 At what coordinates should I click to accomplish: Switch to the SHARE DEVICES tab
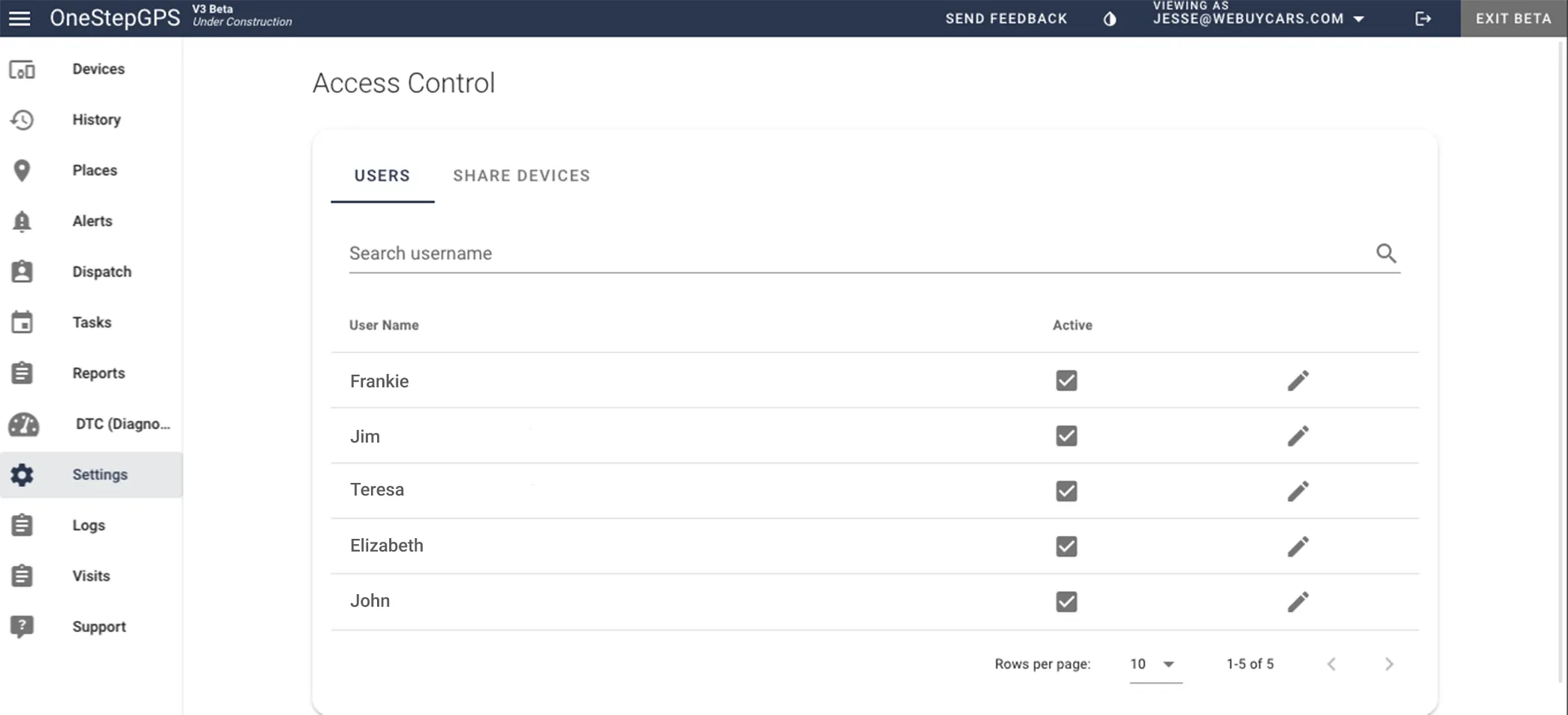point(521,175)
